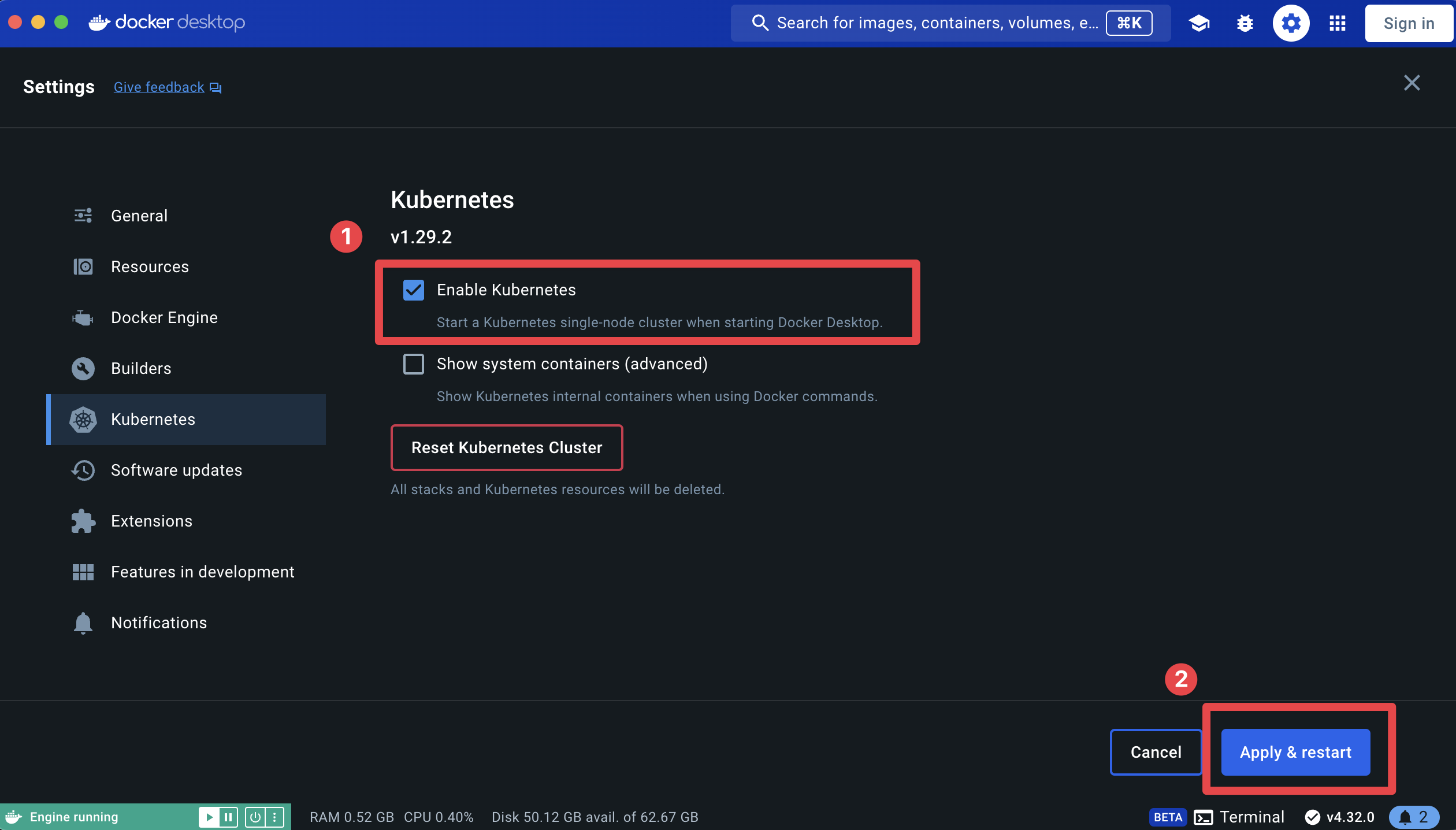Click the Give feedback chat icon
The image size is (1456, 830).
tap(216, 88)
